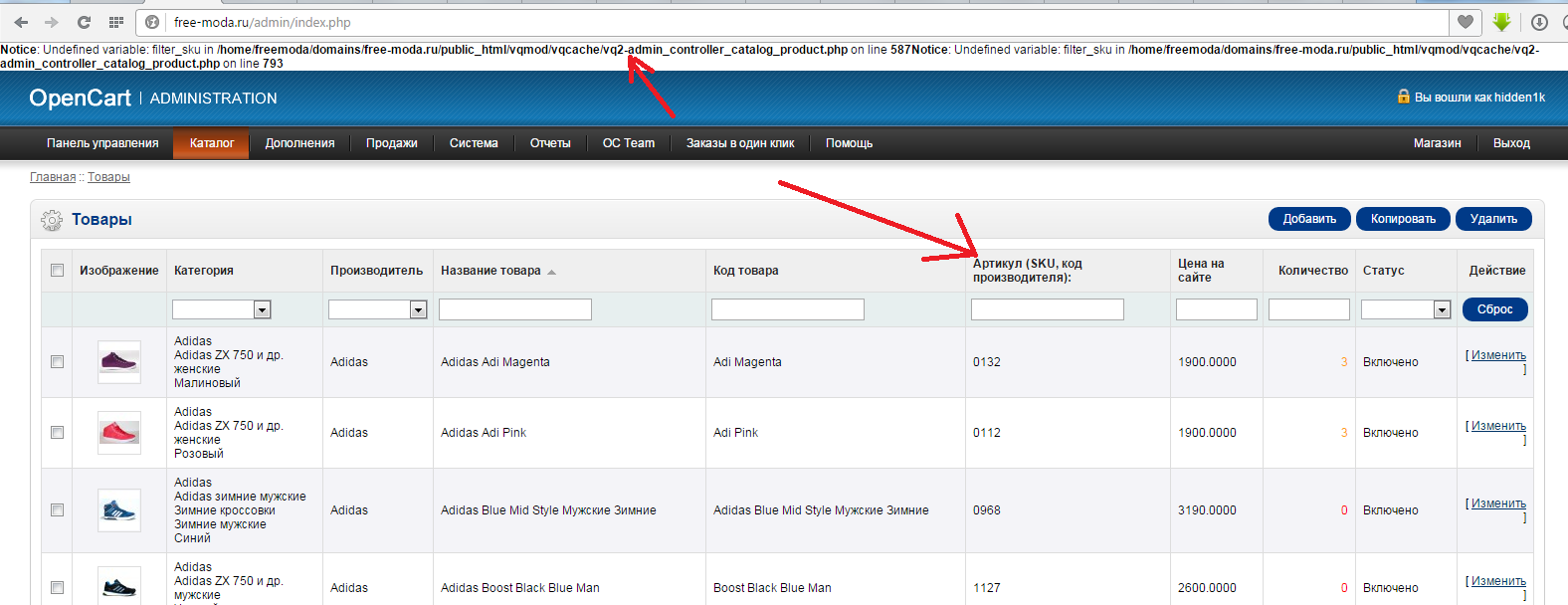Viewport: 1568px width, 605px height.
Task: Open Adidas Adi Magenta product thumbnail
Action: point(119,362)
